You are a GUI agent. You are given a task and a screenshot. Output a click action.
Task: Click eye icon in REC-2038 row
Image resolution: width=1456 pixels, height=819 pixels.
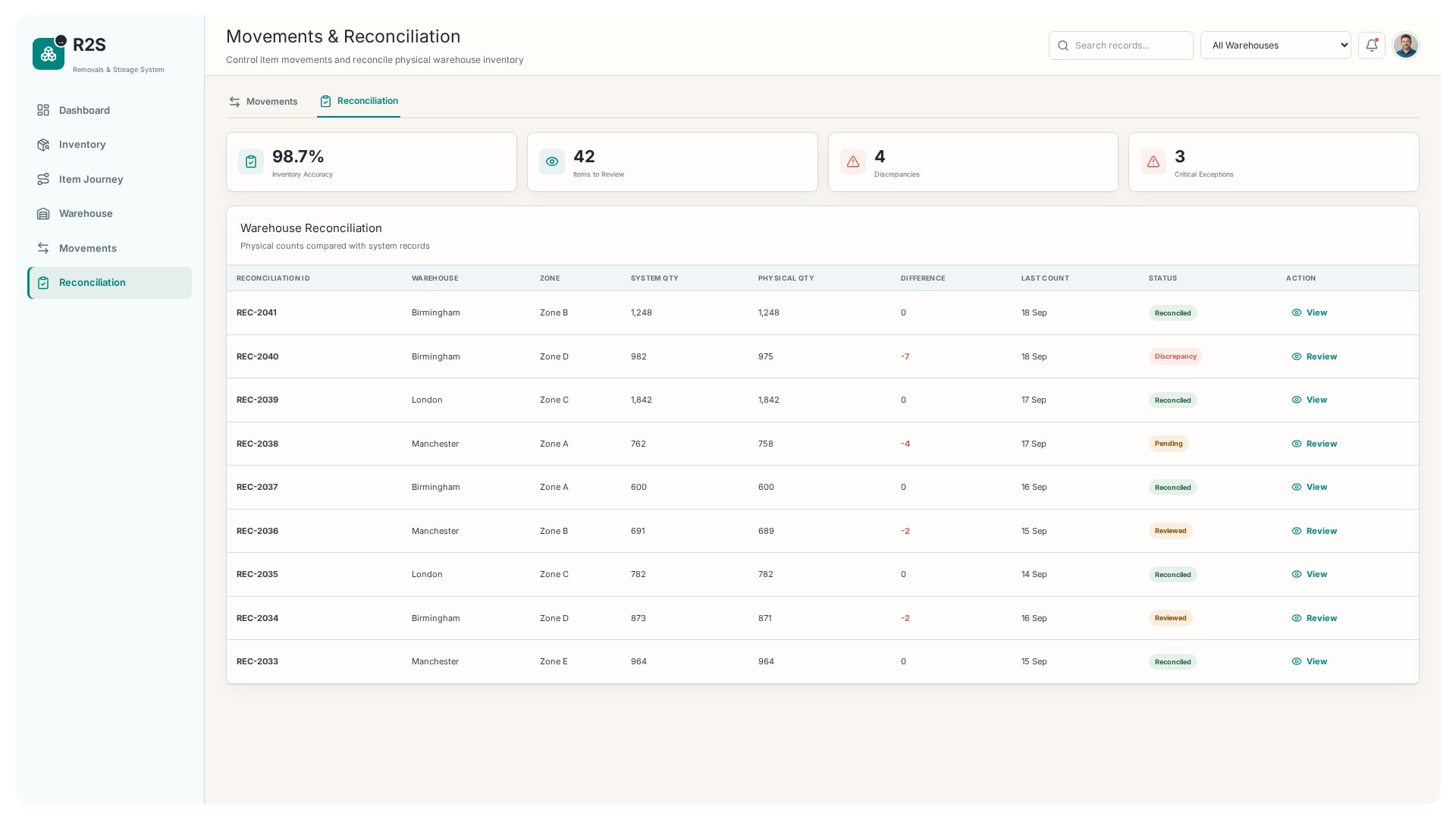pos(1297,444)
